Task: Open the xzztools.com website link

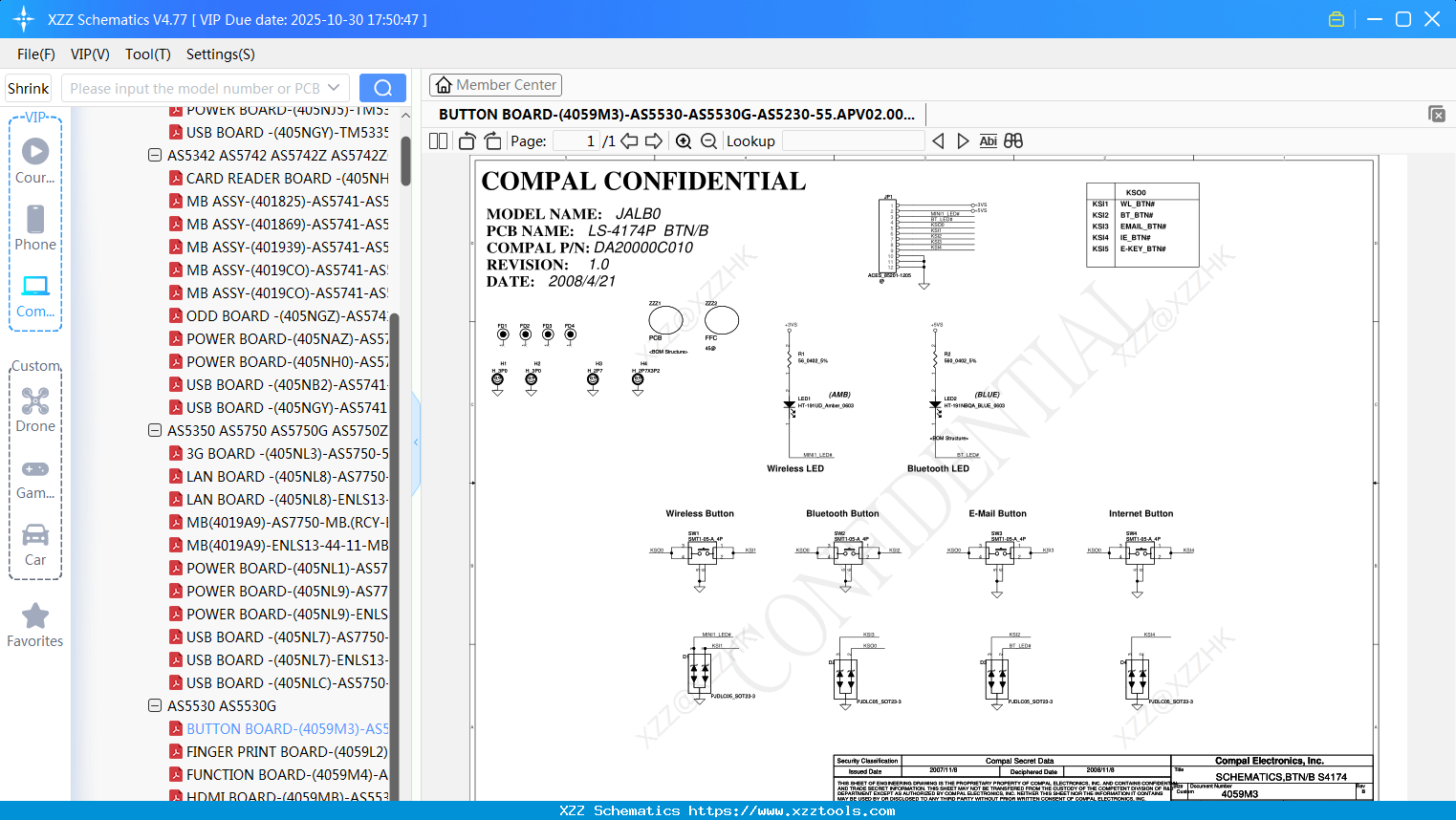Action: (x=792, y=810)
